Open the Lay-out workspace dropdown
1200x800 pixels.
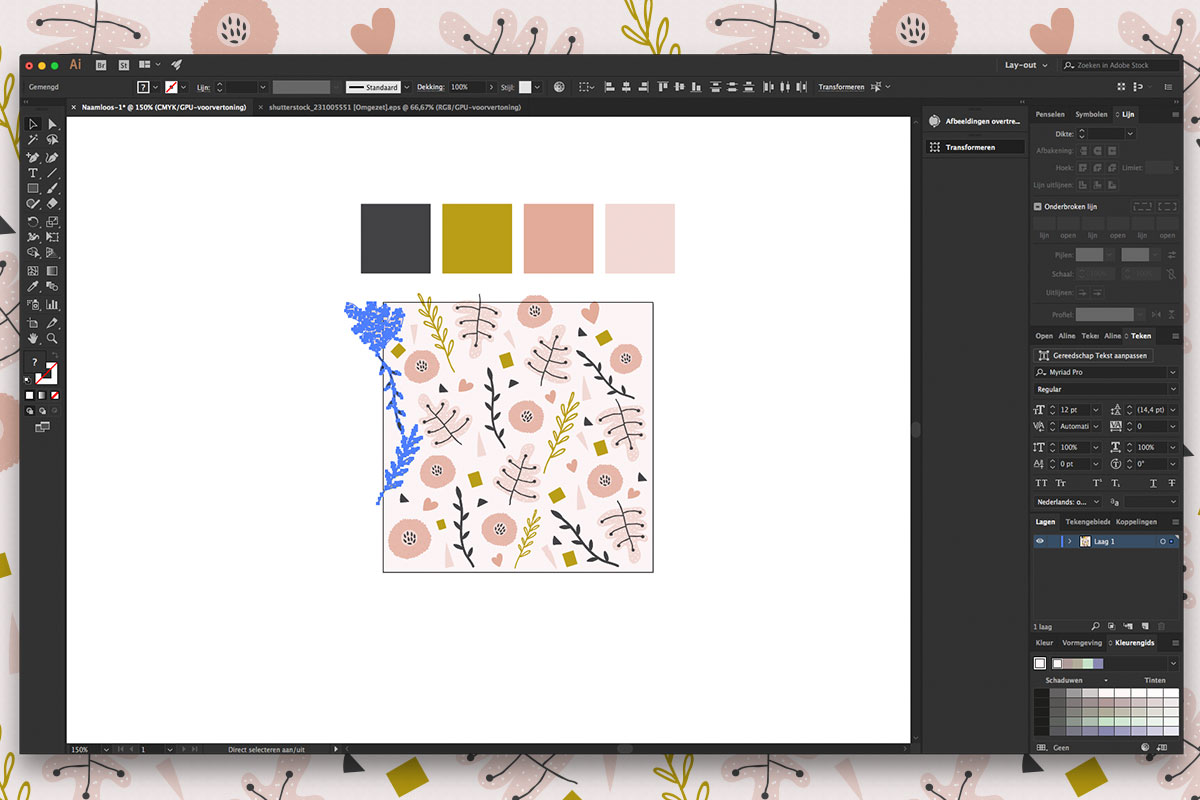click(x=1026, y=65)
